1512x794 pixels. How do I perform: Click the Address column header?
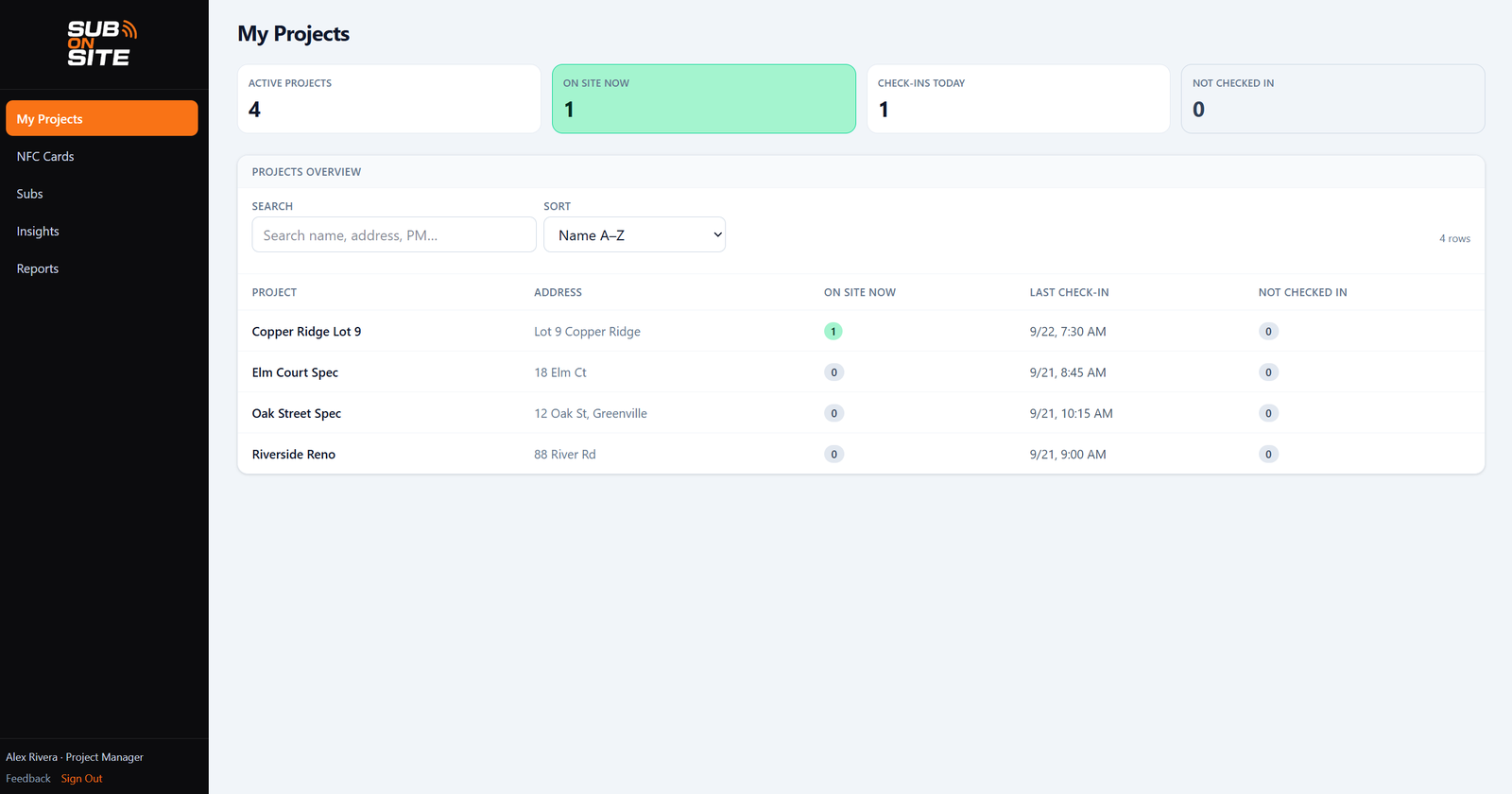tap(558, 292)
